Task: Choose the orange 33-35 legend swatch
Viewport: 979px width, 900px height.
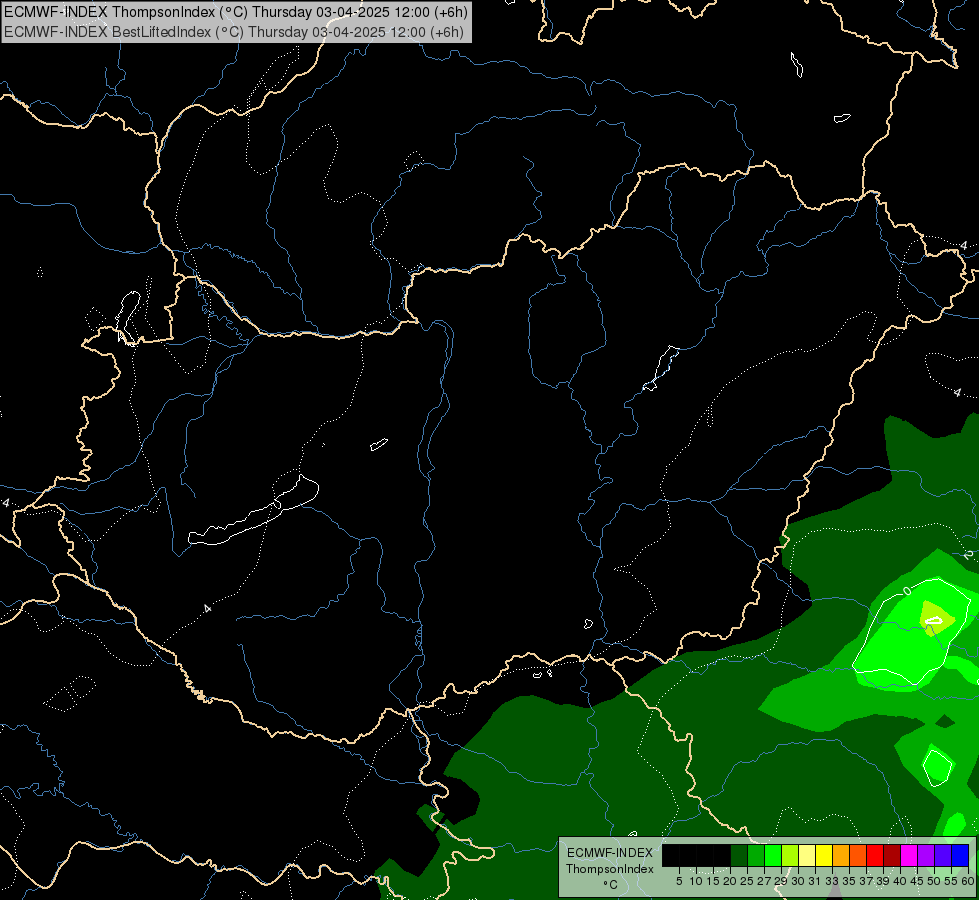Action: point(841,855)
